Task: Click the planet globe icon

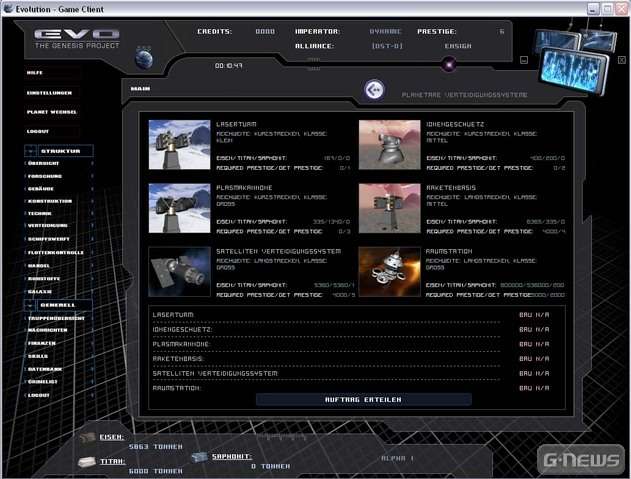Action: 144,58
